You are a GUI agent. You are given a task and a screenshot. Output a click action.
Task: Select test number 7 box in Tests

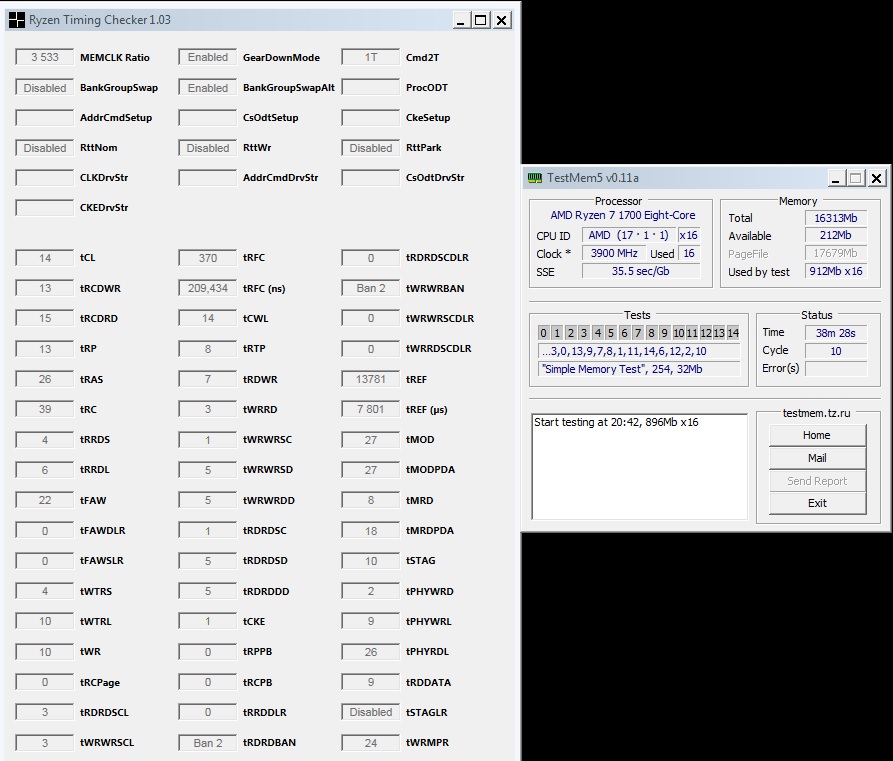(x=638, y=333)
